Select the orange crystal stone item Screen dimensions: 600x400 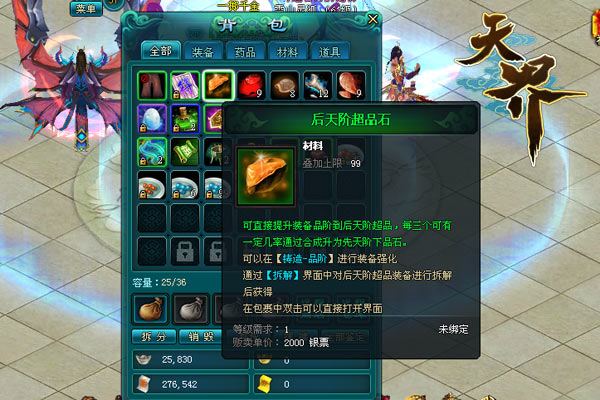[x=218, y=85]
